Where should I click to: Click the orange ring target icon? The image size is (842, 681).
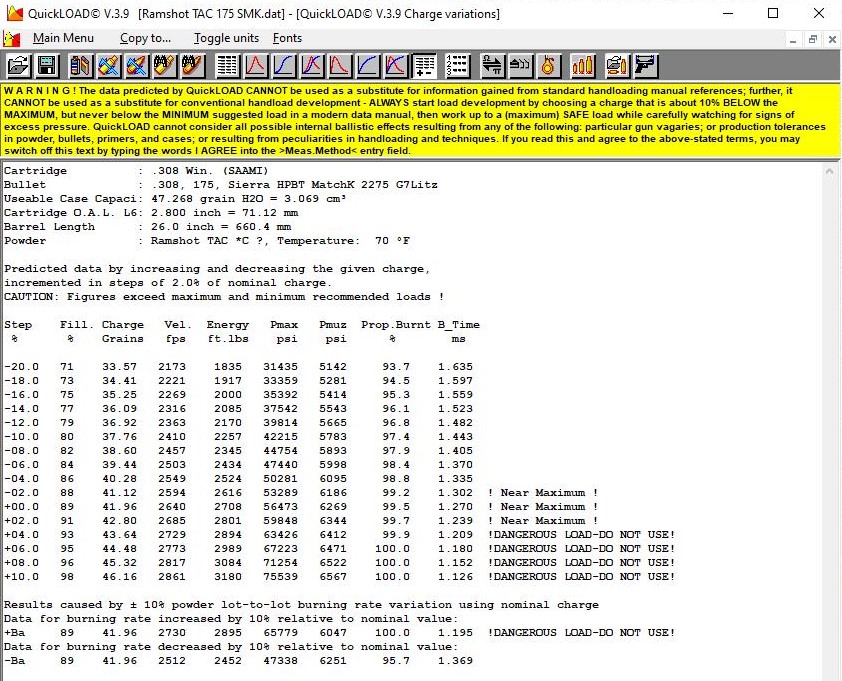point(548,66)
